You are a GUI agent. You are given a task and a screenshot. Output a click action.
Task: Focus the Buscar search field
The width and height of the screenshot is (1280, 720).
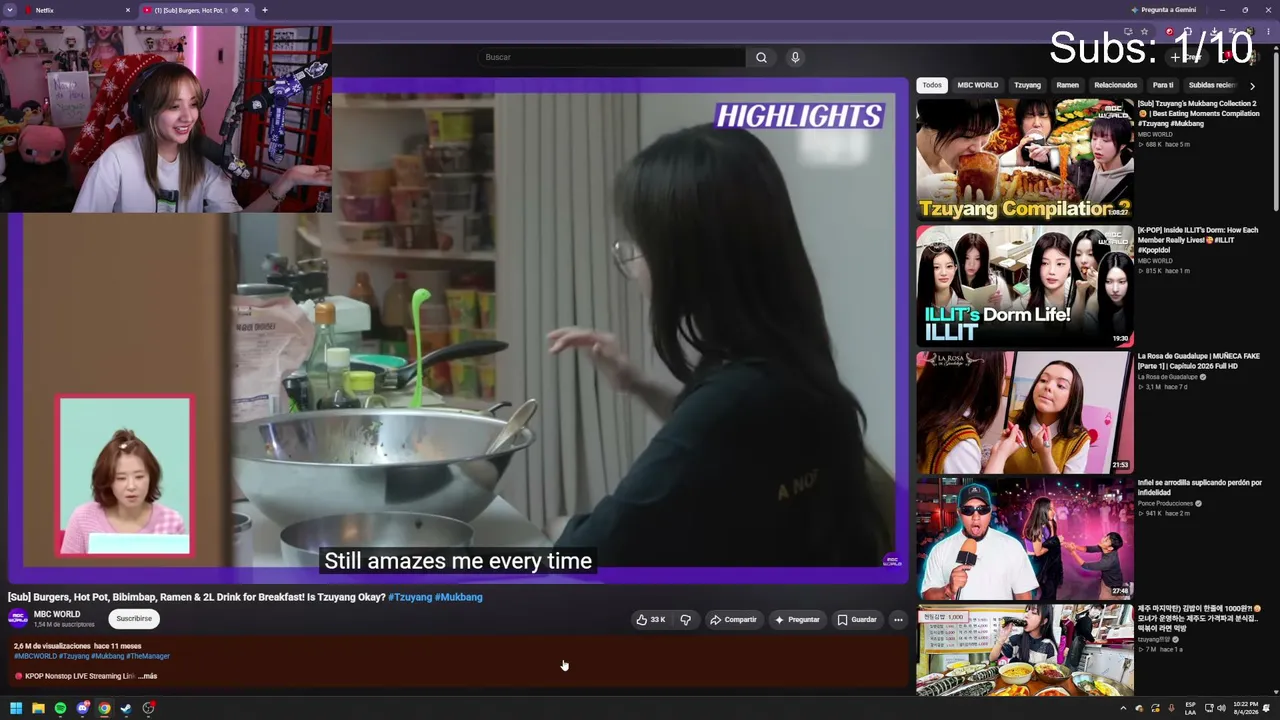[612, 58]
